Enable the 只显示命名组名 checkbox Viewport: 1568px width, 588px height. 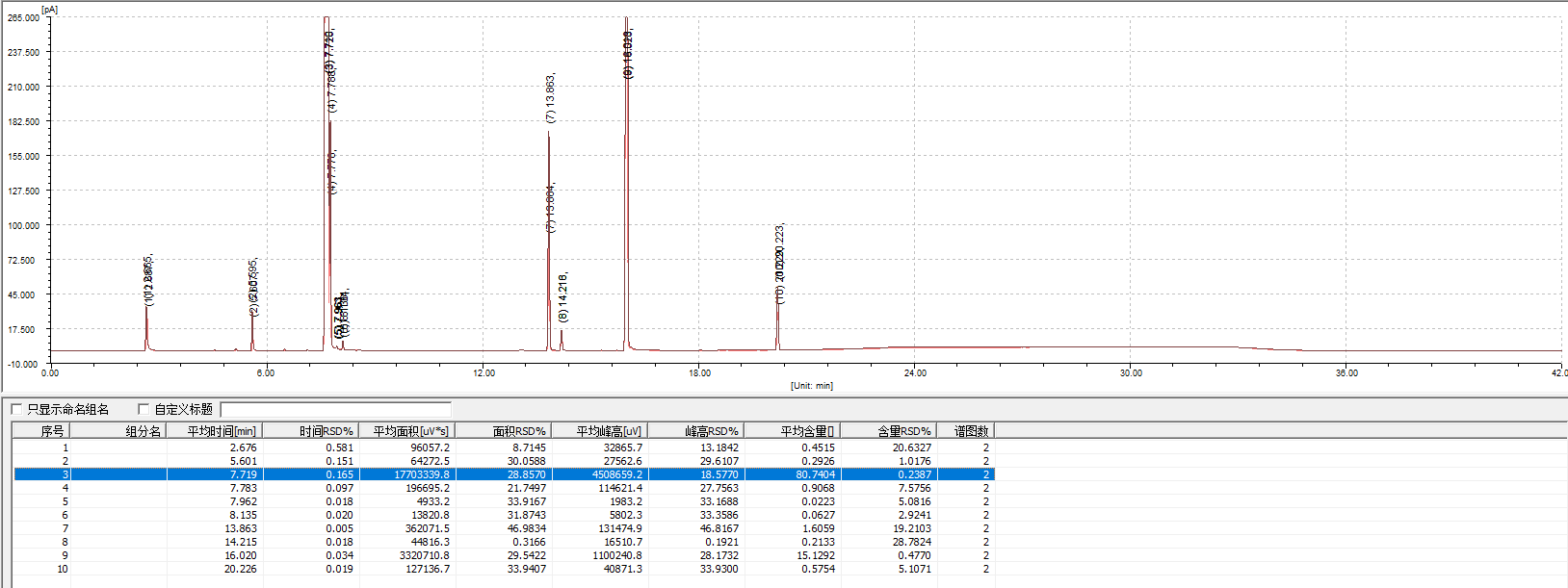click(x=16, y=410)
